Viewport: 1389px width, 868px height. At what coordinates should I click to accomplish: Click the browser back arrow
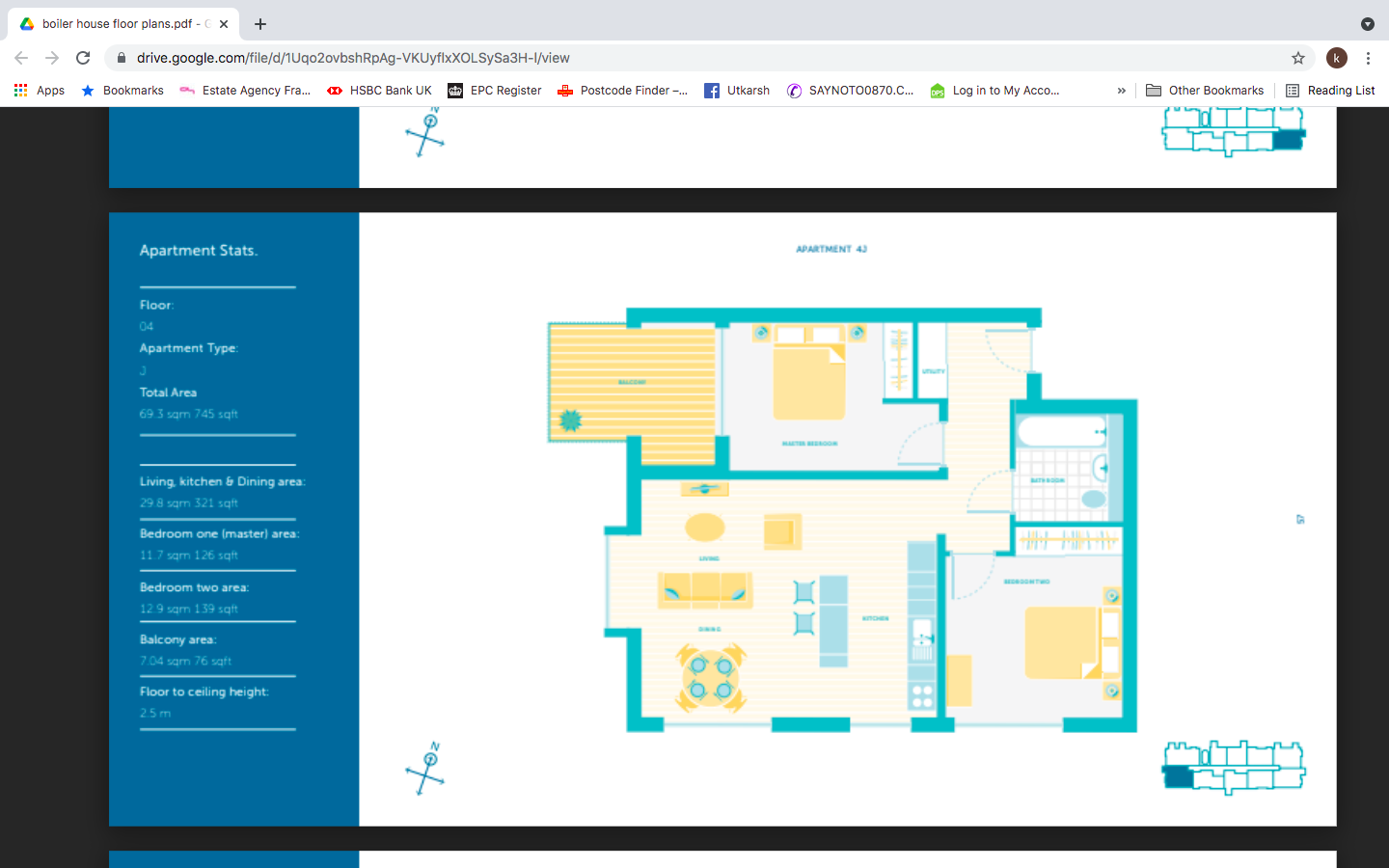click(21, 58)
